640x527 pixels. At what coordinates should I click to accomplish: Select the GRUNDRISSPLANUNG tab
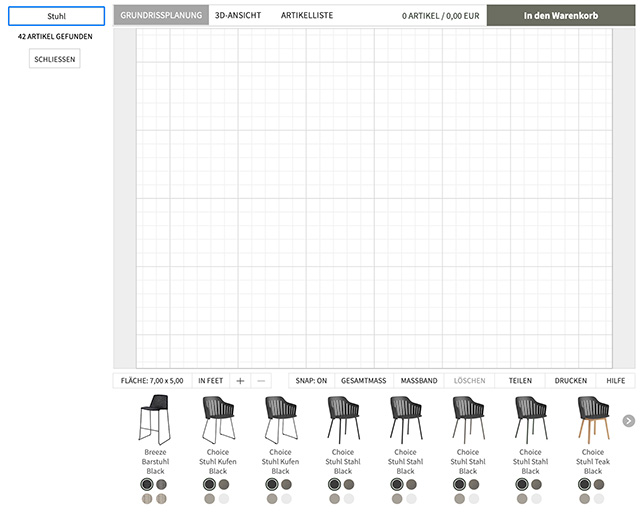161,16
